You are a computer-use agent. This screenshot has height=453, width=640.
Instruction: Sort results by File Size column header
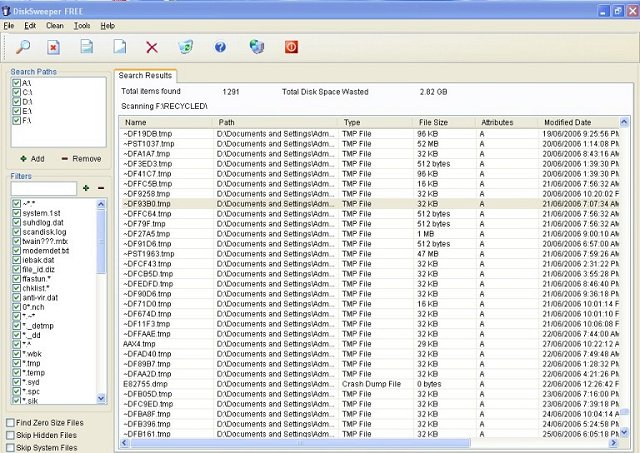pos(433,122)
